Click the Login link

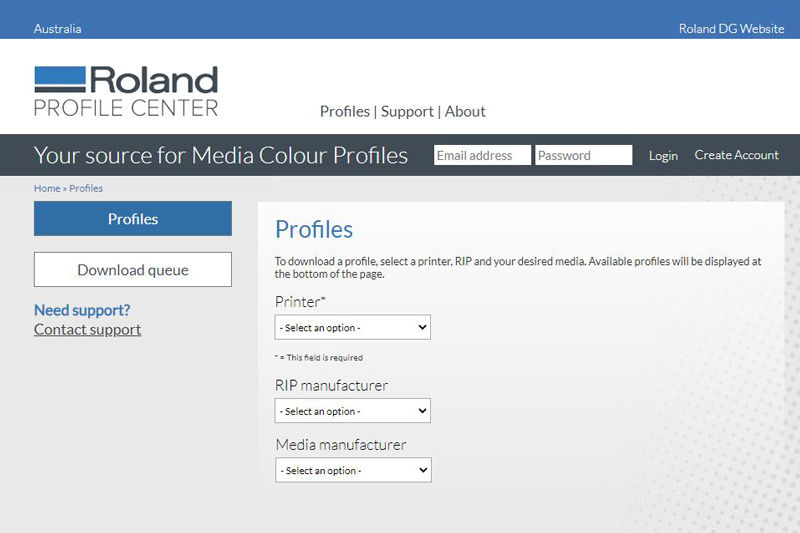663,156
